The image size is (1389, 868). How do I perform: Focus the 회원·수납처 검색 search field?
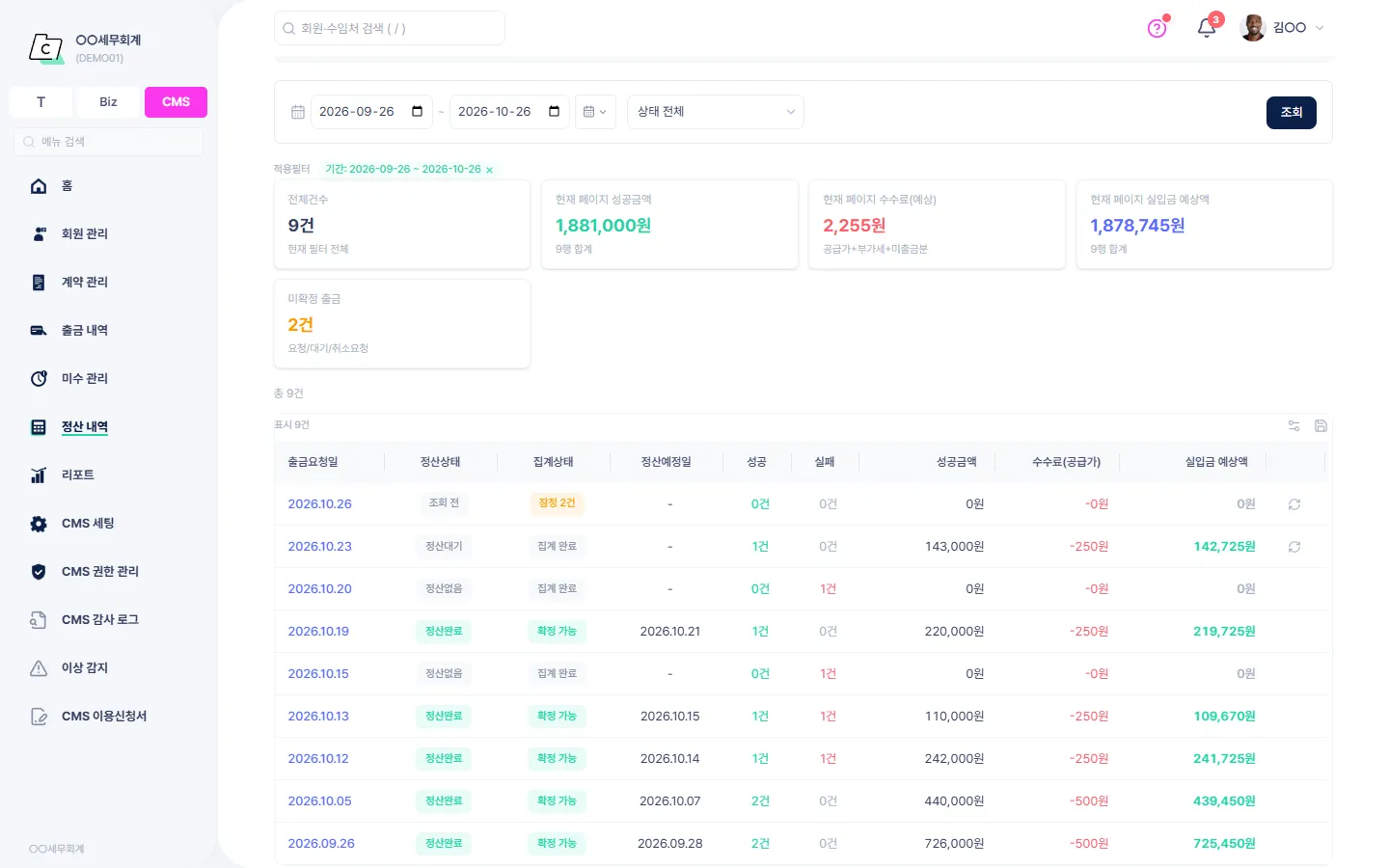[x=390, y=28]
